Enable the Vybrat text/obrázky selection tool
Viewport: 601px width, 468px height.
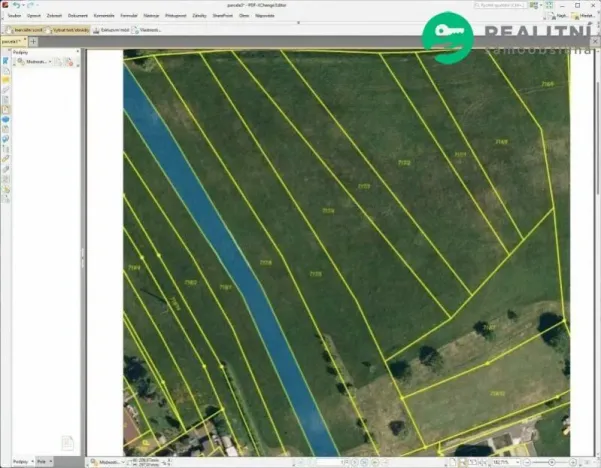coord(65,30)
